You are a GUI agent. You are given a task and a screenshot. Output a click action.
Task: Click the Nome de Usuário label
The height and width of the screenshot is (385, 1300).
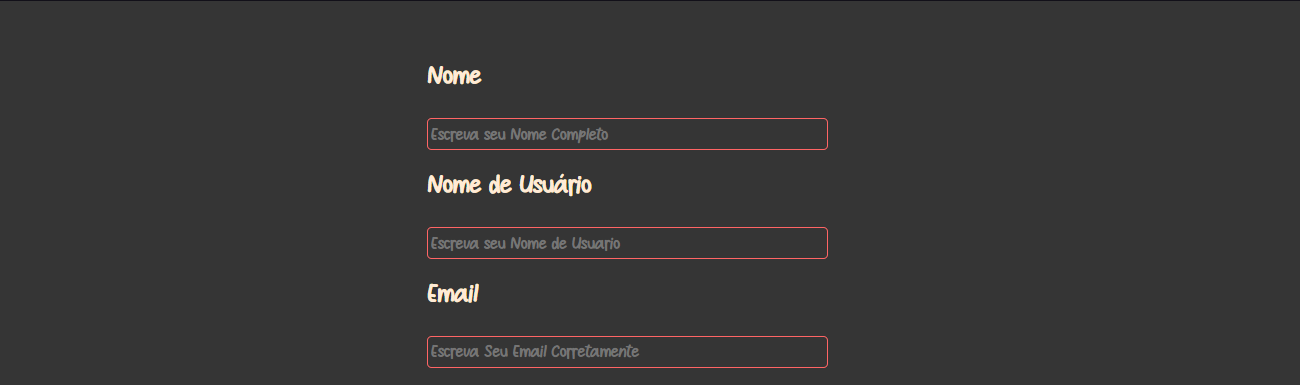point(509,185)
